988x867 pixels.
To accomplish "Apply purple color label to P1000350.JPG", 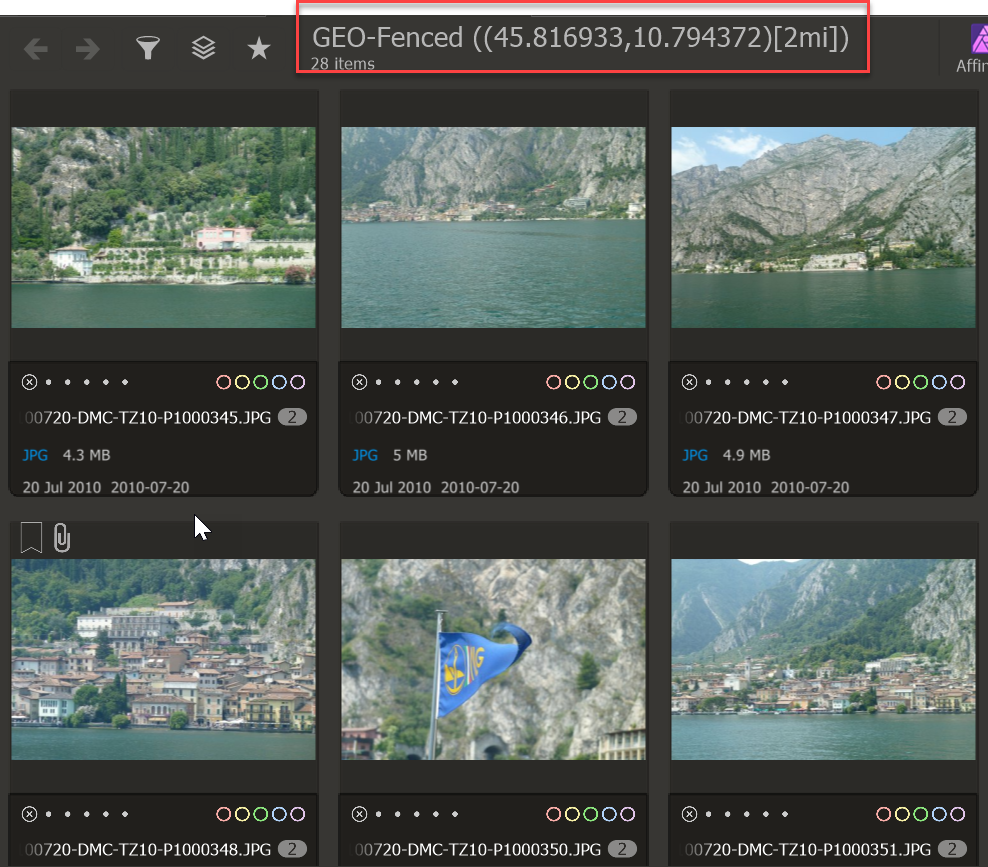I will coord(628,814).
